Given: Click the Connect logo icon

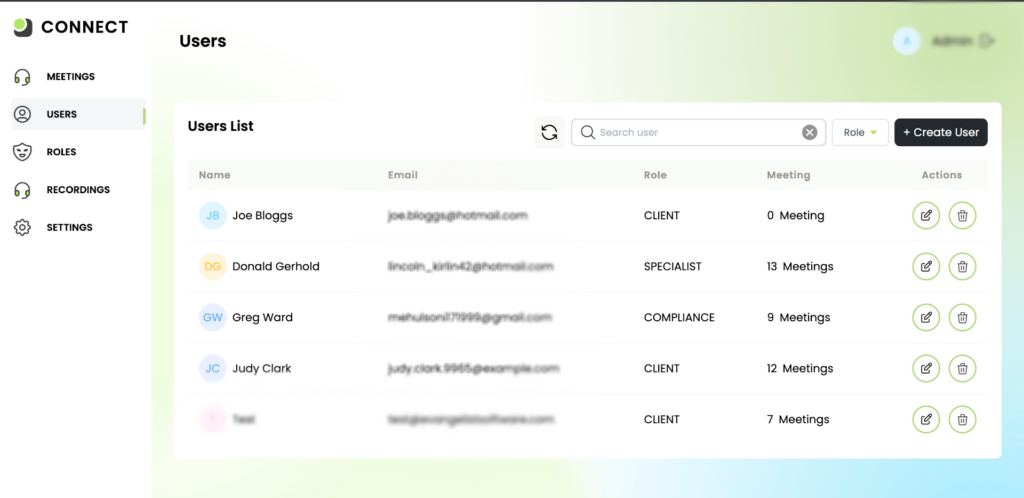Looking at the screenshot, I should [23, 27].
